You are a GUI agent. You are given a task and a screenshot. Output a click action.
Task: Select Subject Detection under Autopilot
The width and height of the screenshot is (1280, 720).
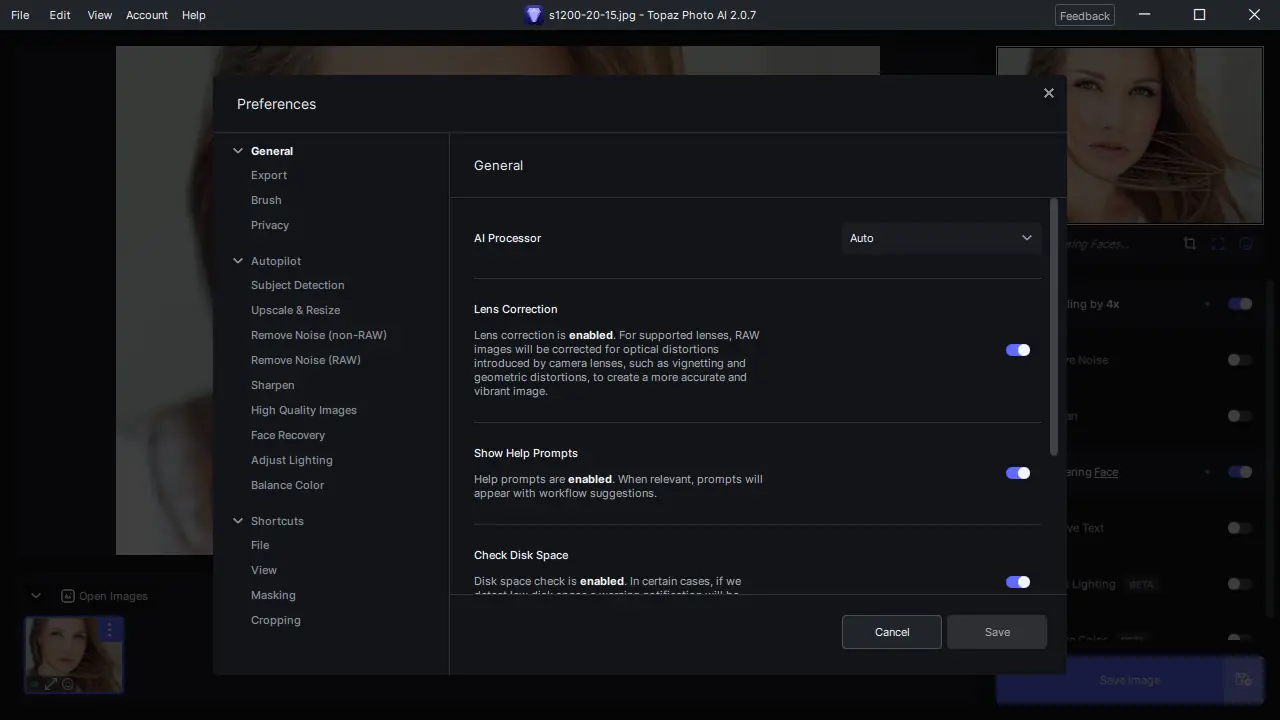pyautogui.click(x=298, y=285)
